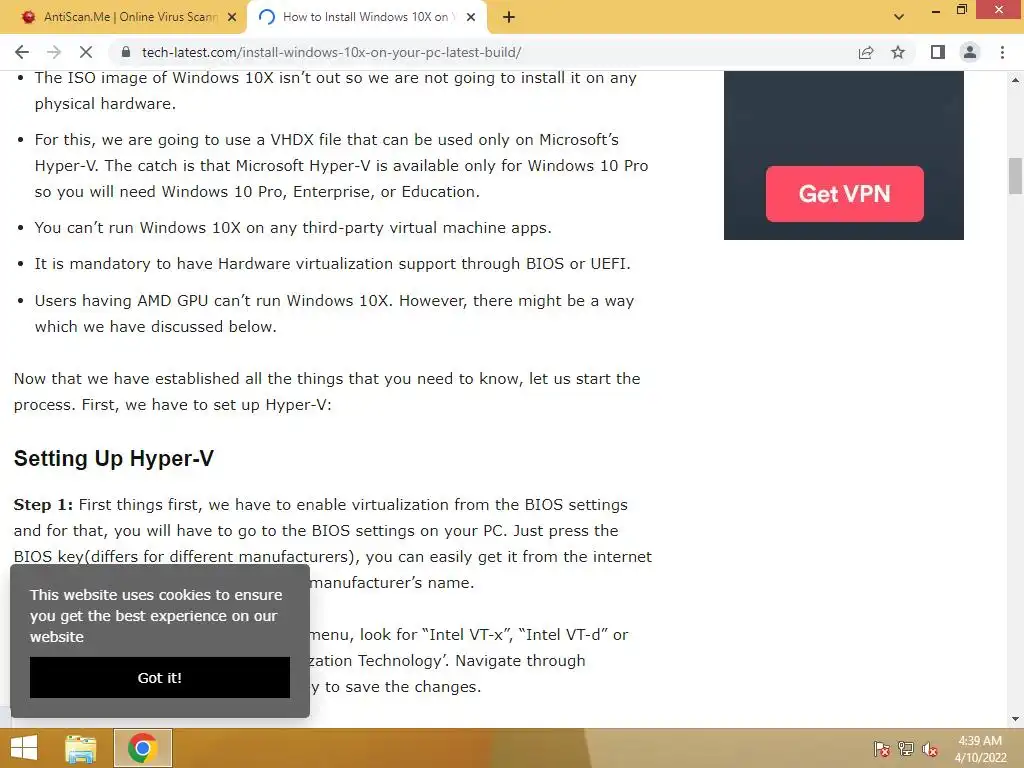Screen dimensions: 1024x768
Task: Click the Setting Up Hyper-V heading
Action: tap(114, 458)
